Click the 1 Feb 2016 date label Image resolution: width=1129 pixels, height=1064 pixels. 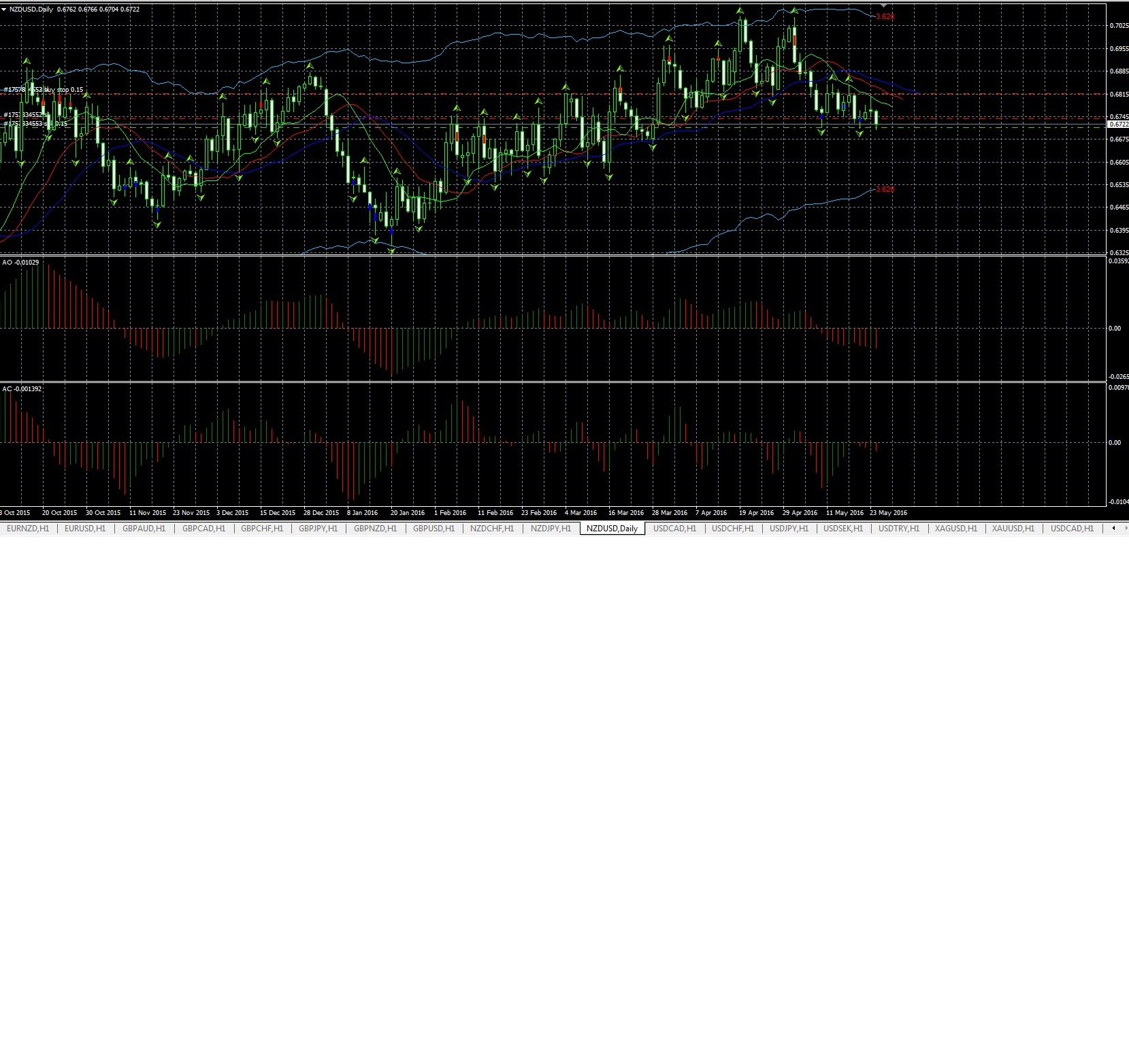[450, 513]
